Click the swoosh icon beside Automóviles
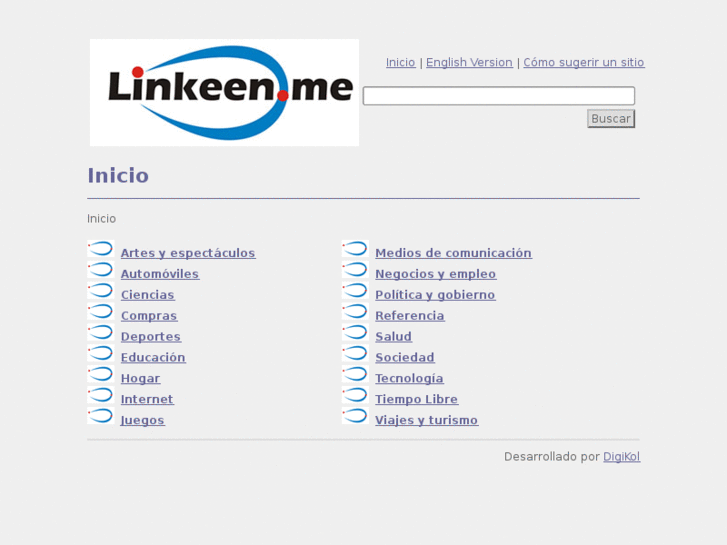The width and height of the screenshot is (727, 545). click(101, 269)
